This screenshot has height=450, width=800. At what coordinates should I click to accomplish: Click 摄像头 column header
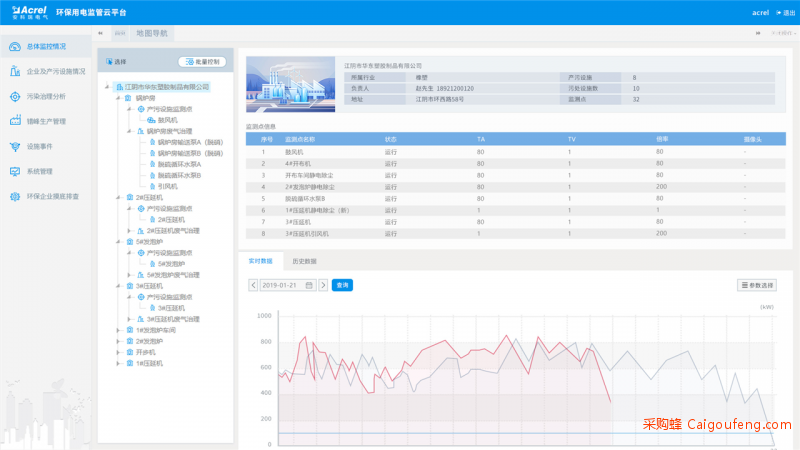753,139
